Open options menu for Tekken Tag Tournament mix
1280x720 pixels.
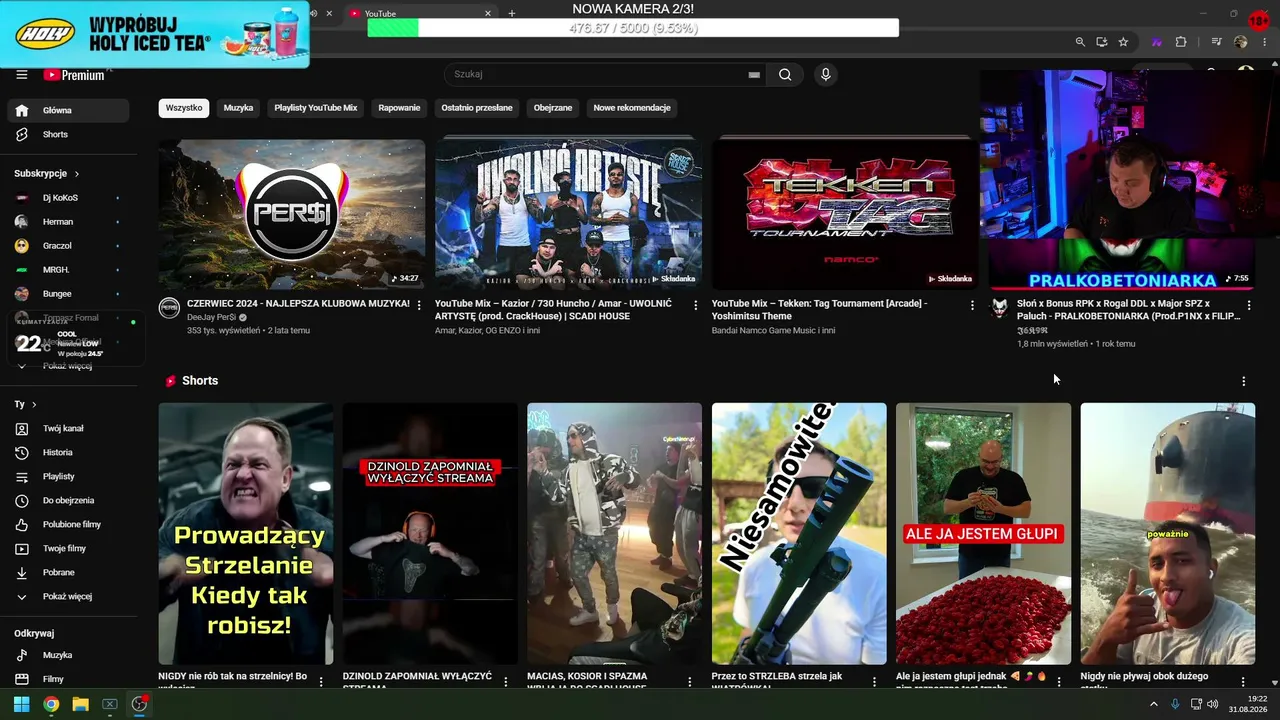[972, 305]
